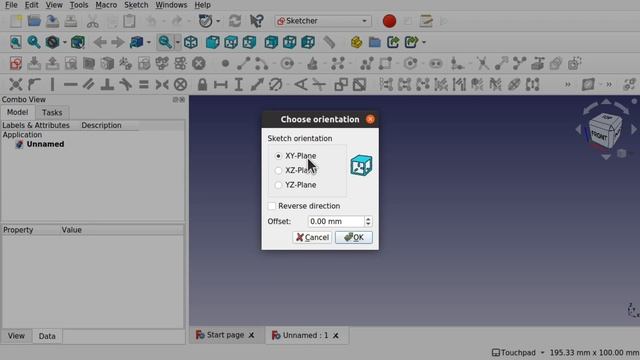Click the Fit selection zoom icon
640x360 pixels.
pyautogui.click(x=34, y=42)
